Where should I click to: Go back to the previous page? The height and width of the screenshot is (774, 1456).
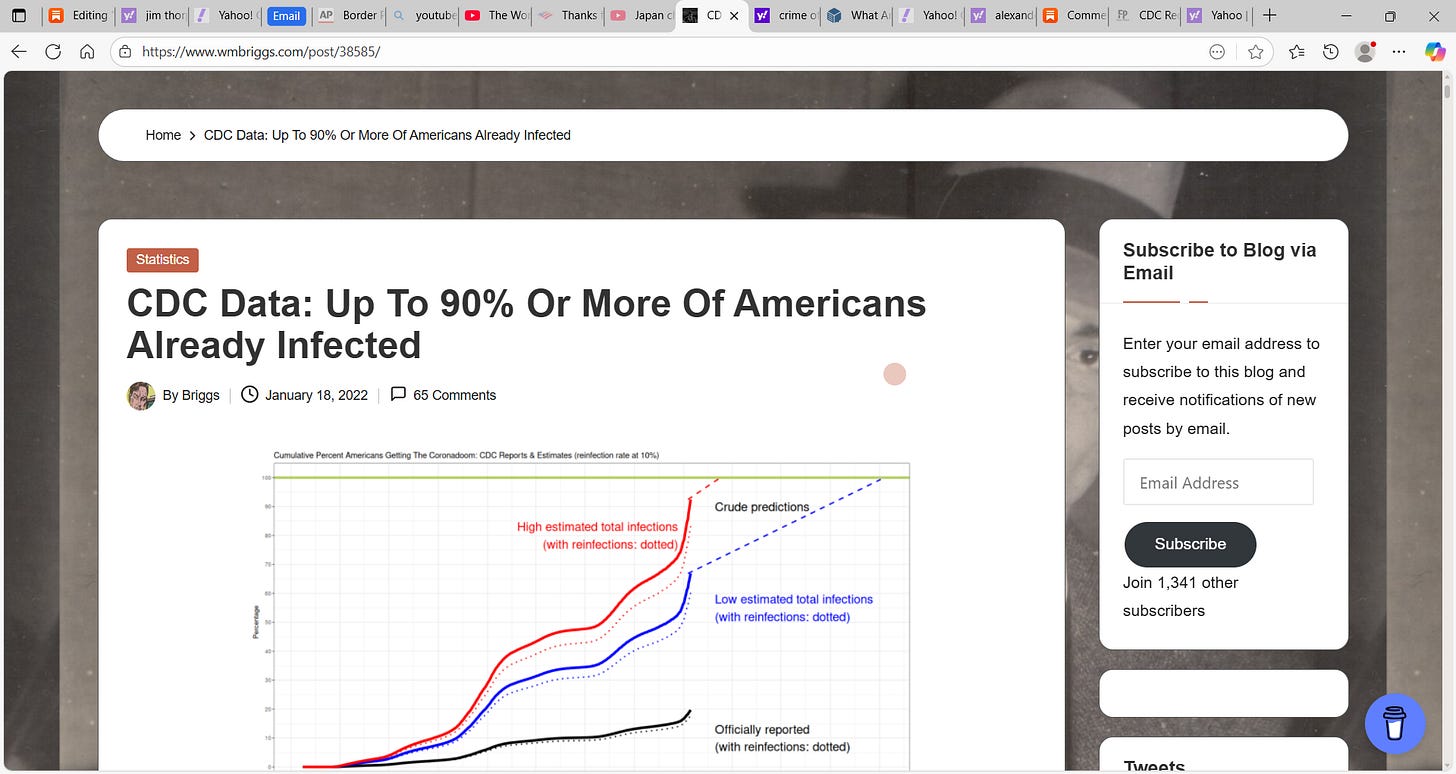(x=19, y=52)
